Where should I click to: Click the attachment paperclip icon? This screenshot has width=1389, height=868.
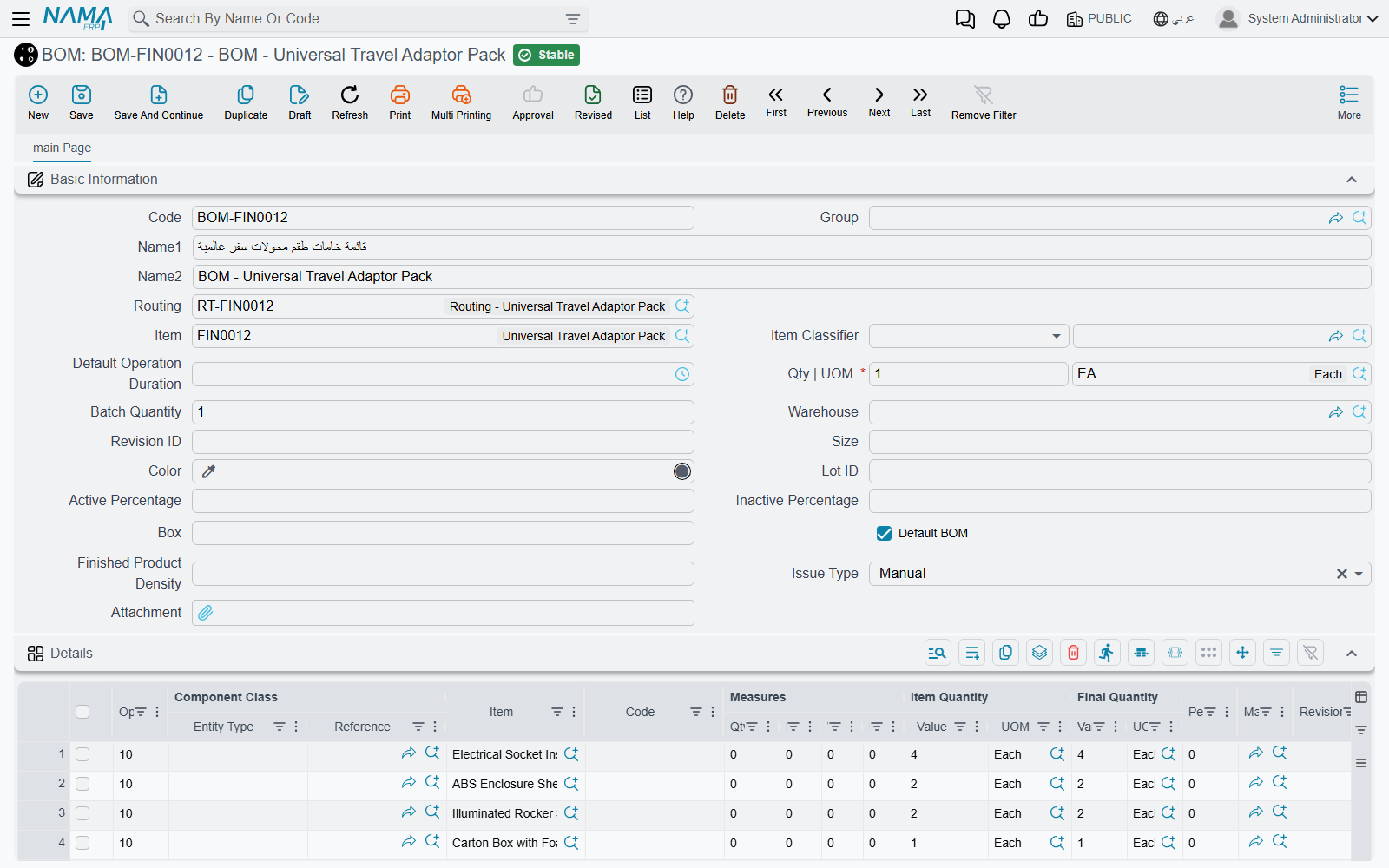[x=206, y=613]
